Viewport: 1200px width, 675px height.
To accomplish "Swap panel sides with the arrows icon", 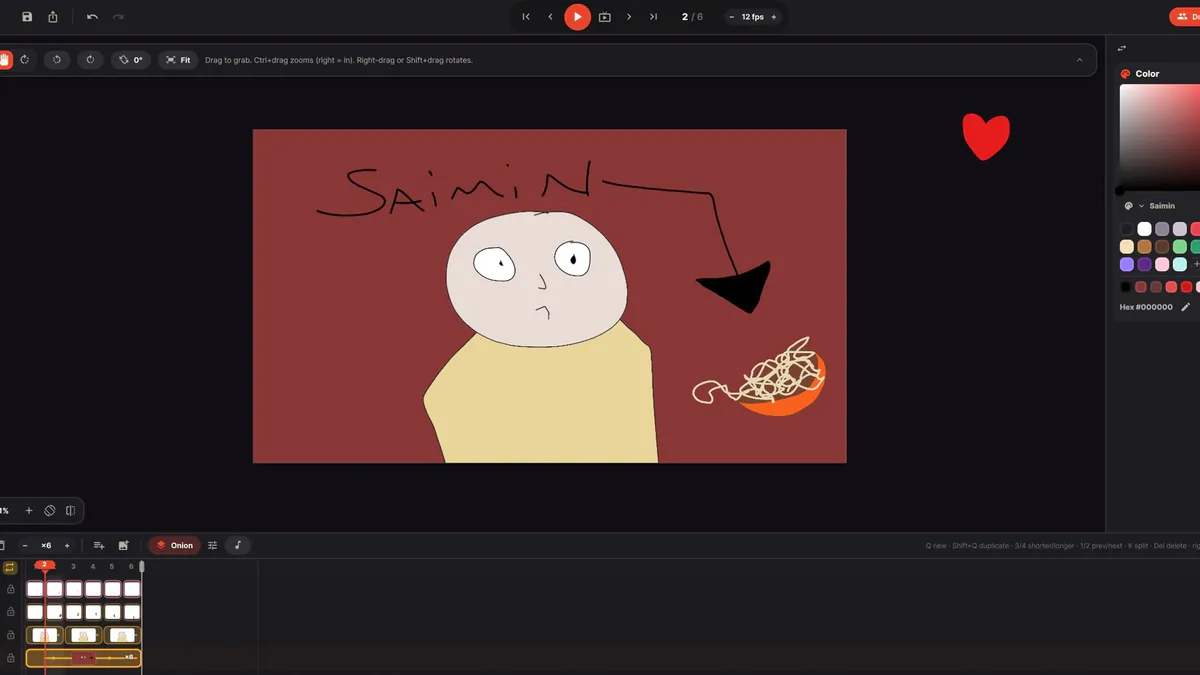I will 1121,48.
